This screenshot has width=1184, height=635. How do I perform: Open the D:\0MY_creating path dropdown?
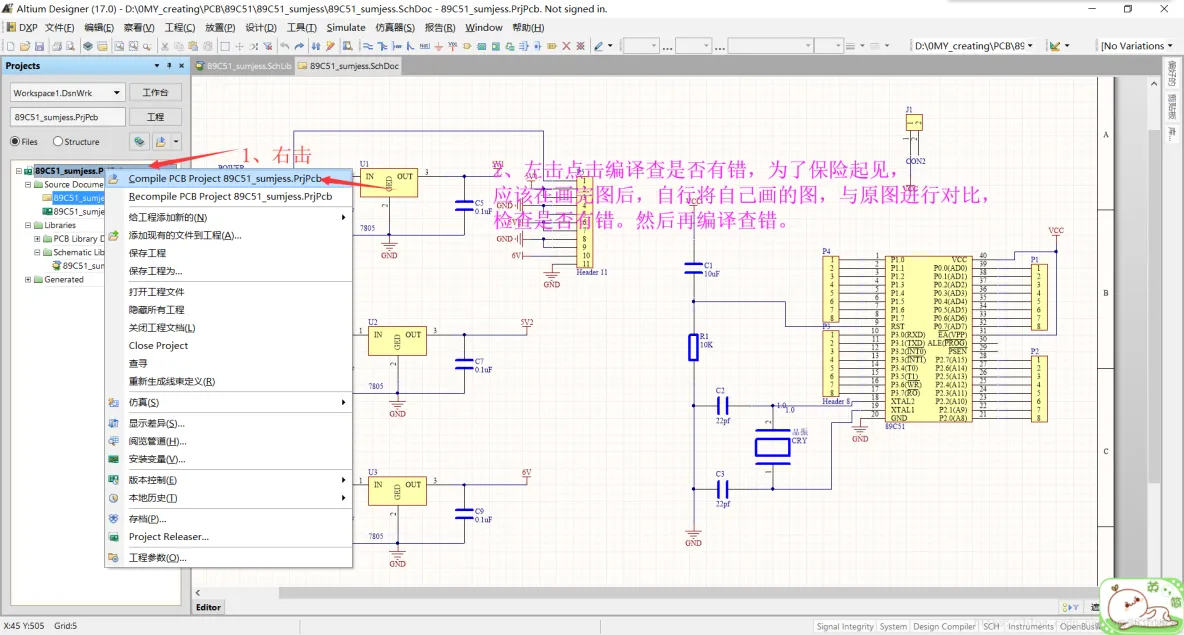point(1030,46)
